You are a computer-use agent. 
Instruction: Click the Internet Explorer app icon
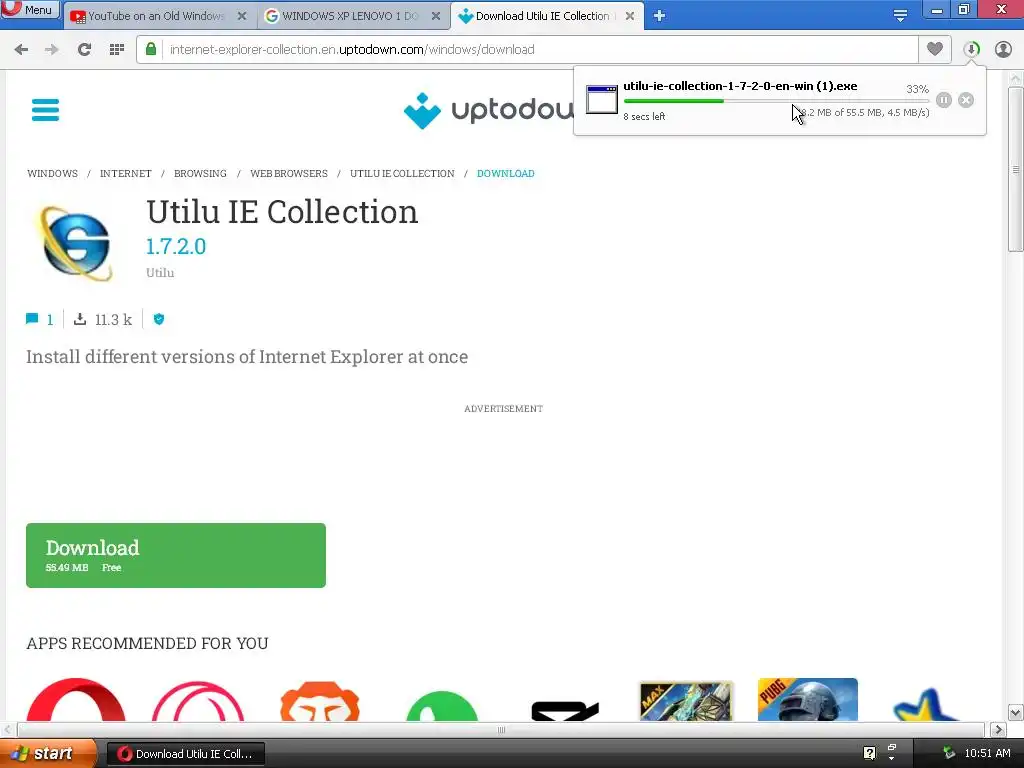[x=76, y=242]
